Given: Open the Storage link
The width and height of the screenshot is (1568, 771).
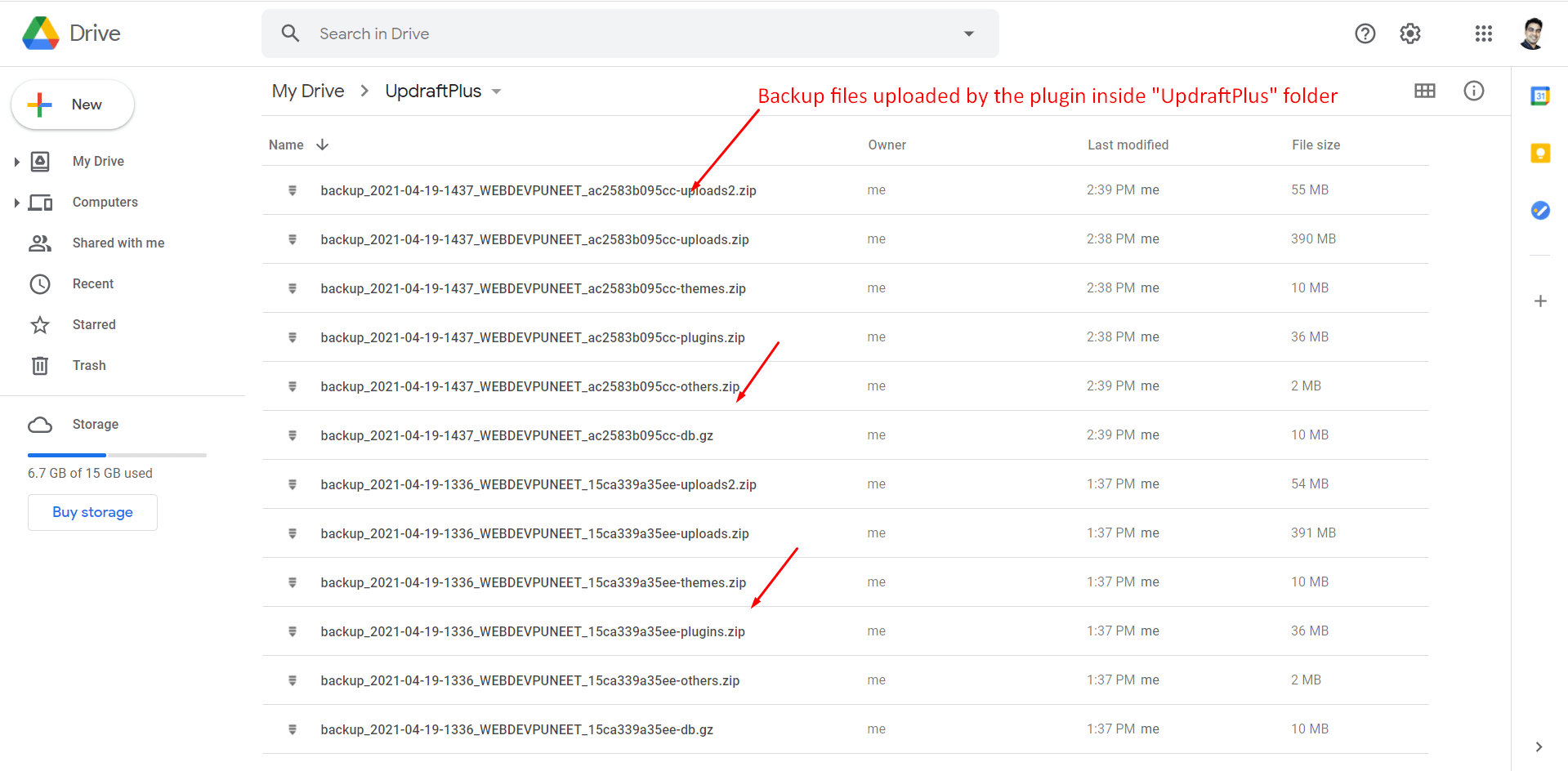Looking at the screenshot, I should point(96,425).
